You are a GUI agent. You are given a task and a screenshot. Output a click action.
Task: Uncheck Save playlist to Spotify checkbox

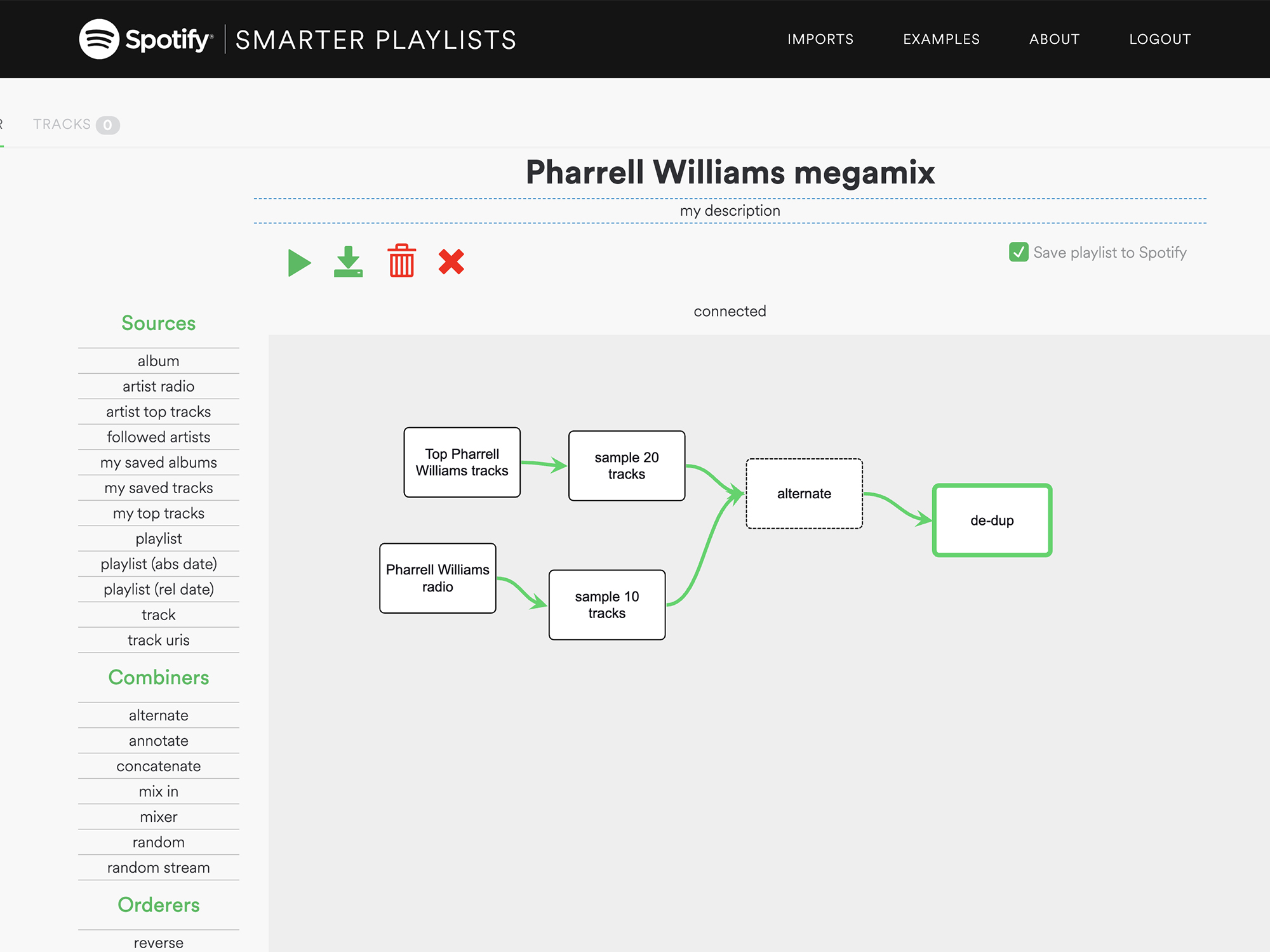coord(1019,253)
